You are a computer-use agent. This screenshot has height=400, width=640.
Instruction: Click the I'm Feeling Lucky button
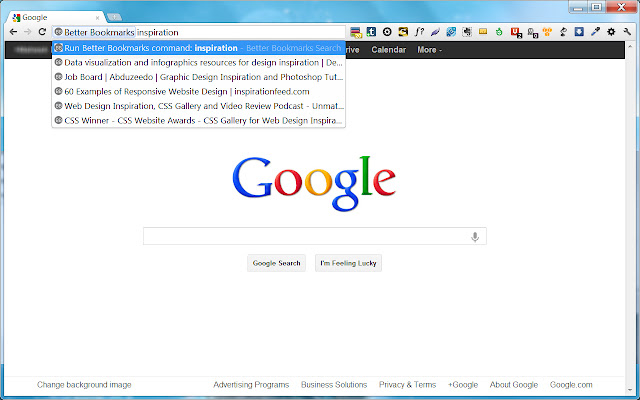tap(348, 263)
